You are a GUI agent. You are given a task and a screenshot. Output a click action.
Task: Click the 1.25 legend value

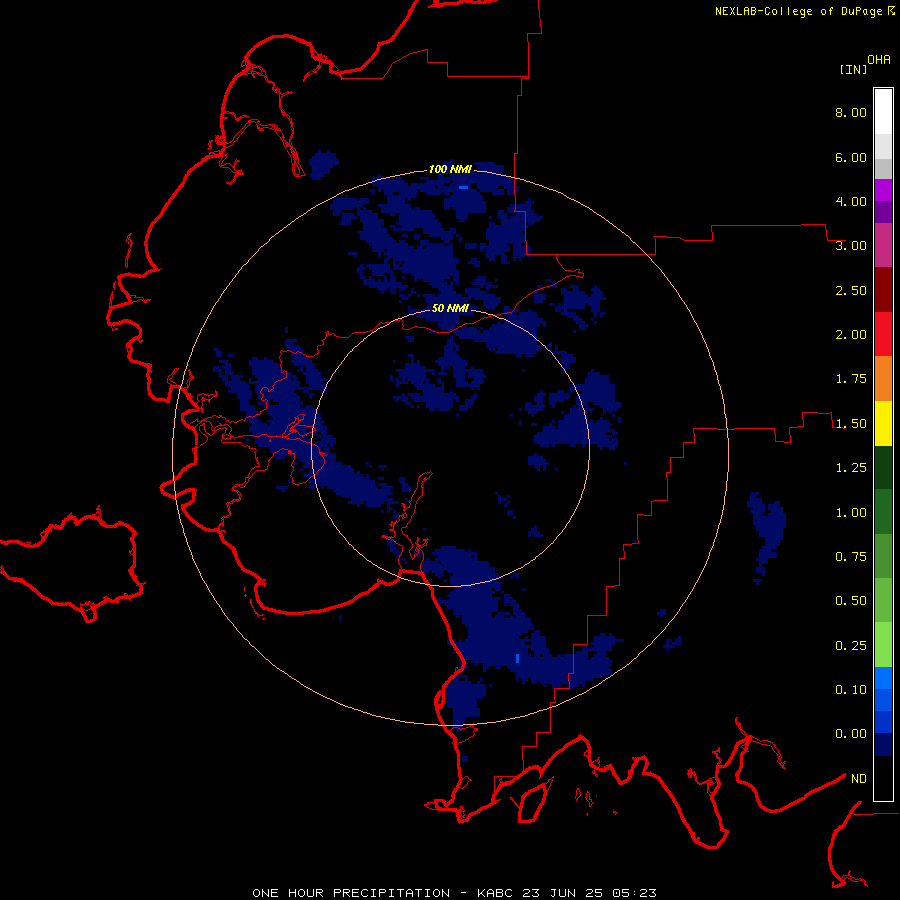click(x=851, y=468)
